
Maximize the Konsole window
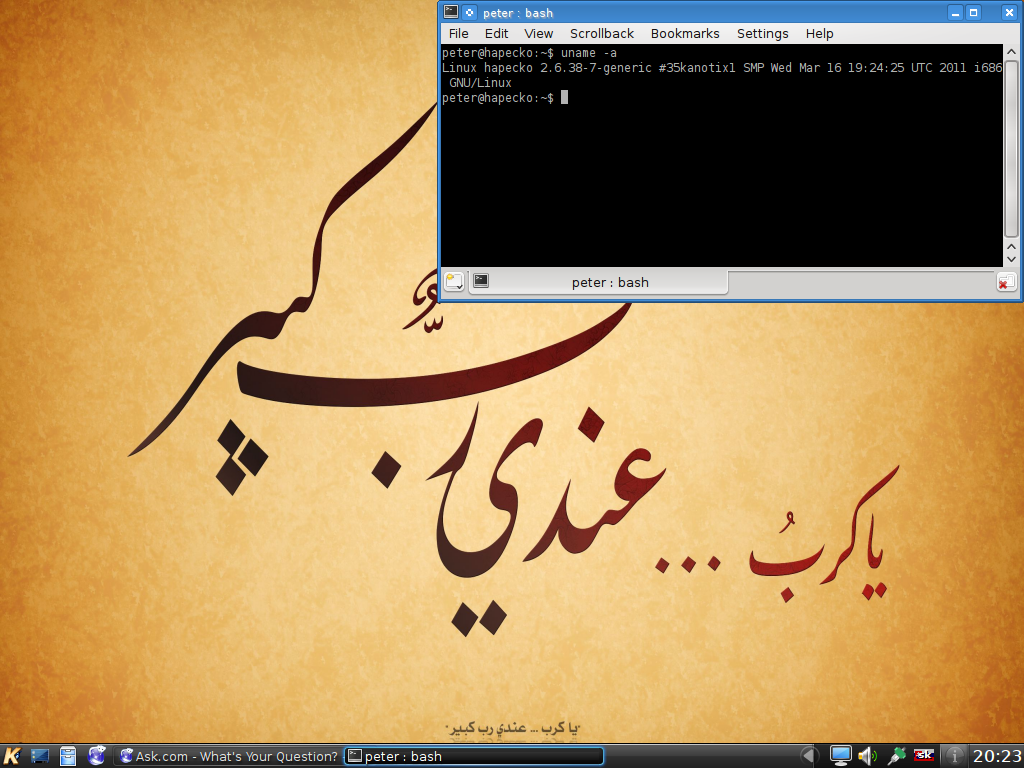tap(973, 12)
